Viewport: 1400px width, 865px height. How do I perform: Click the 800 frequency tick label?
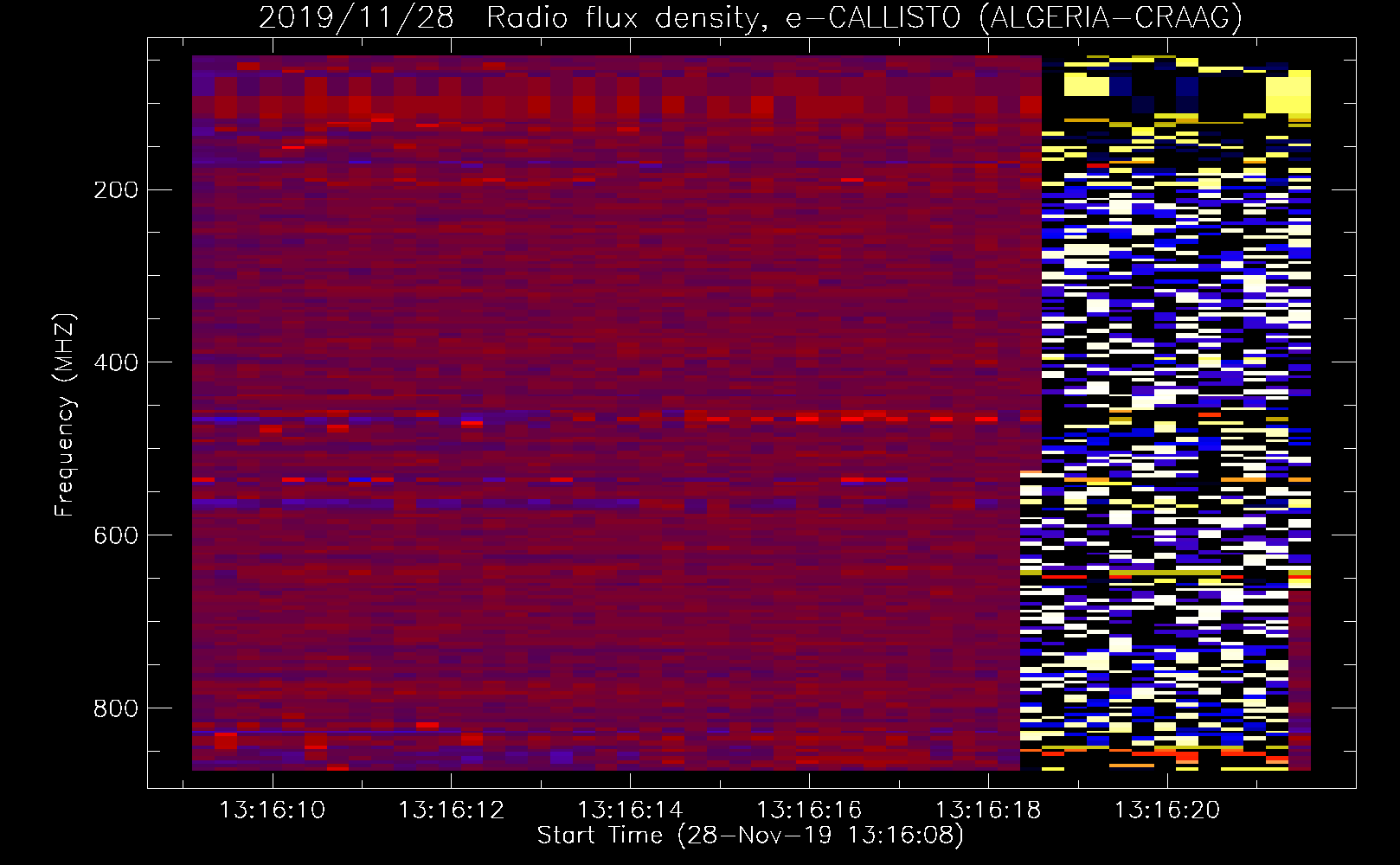pyautogui.click(x=116, y=708)
